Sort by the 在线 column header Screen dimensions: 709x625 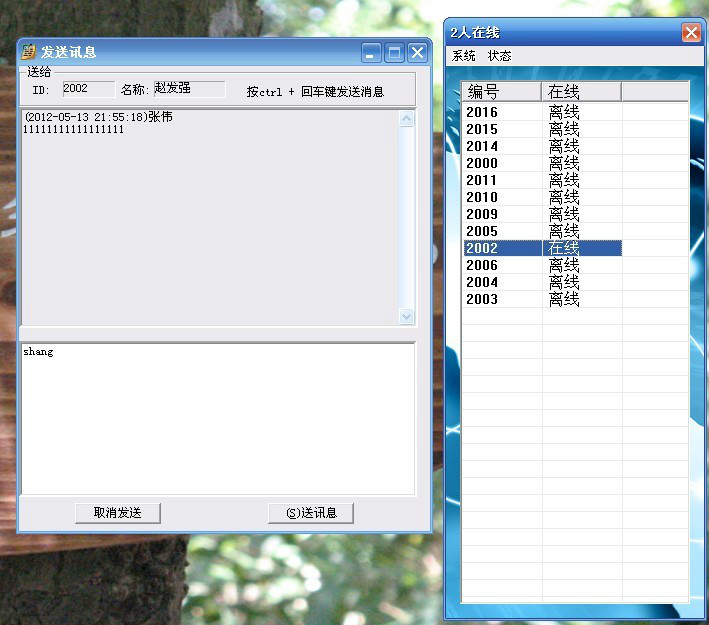pyautogui.click(x=581, y=92)
